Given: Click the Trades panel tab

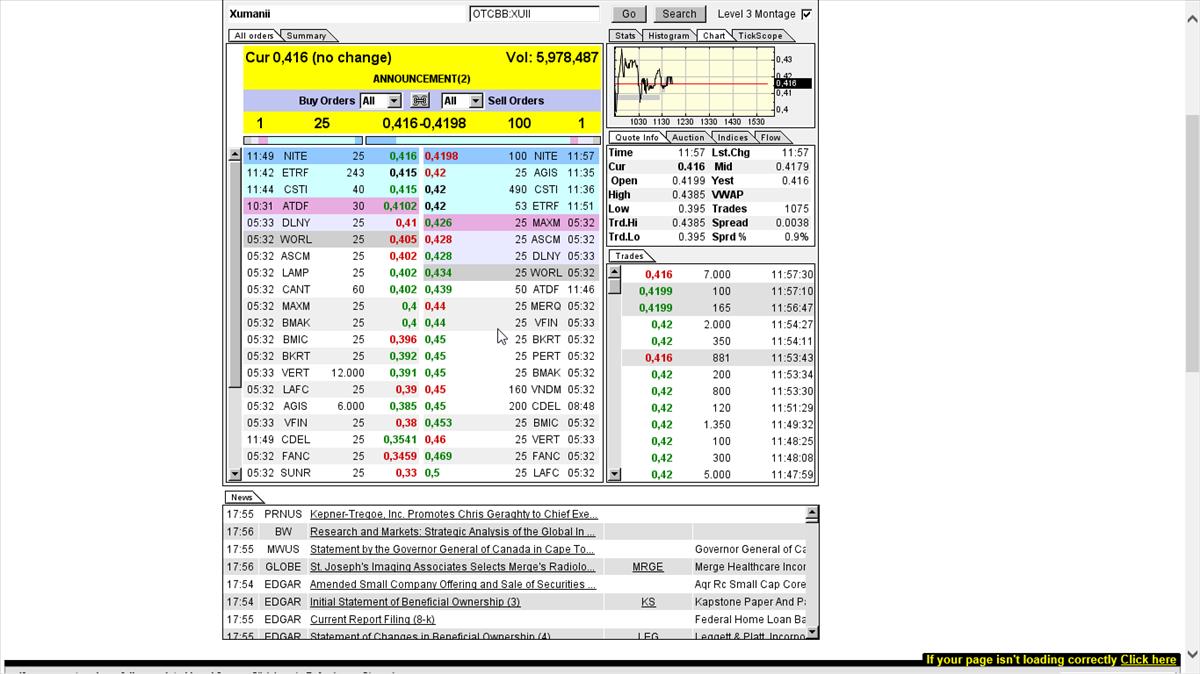Looking at the screenshot, I should (630, 255).
